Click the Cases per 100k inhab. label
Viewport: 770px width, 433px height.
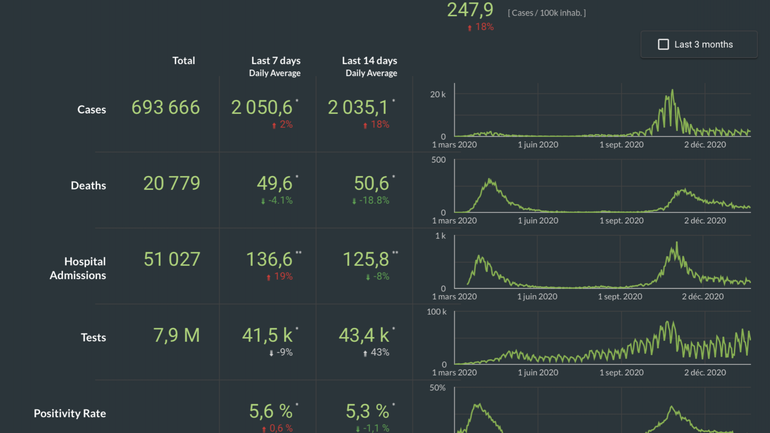(x=547, y=13)
